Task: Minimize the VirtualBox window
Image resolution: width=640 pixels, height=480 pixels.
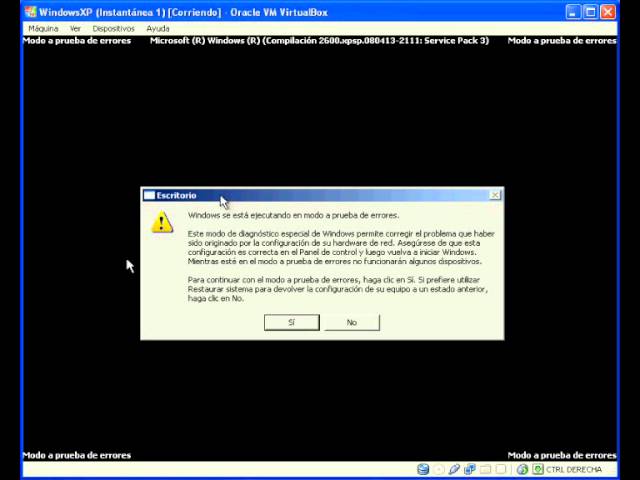Action: pos(573,12)
